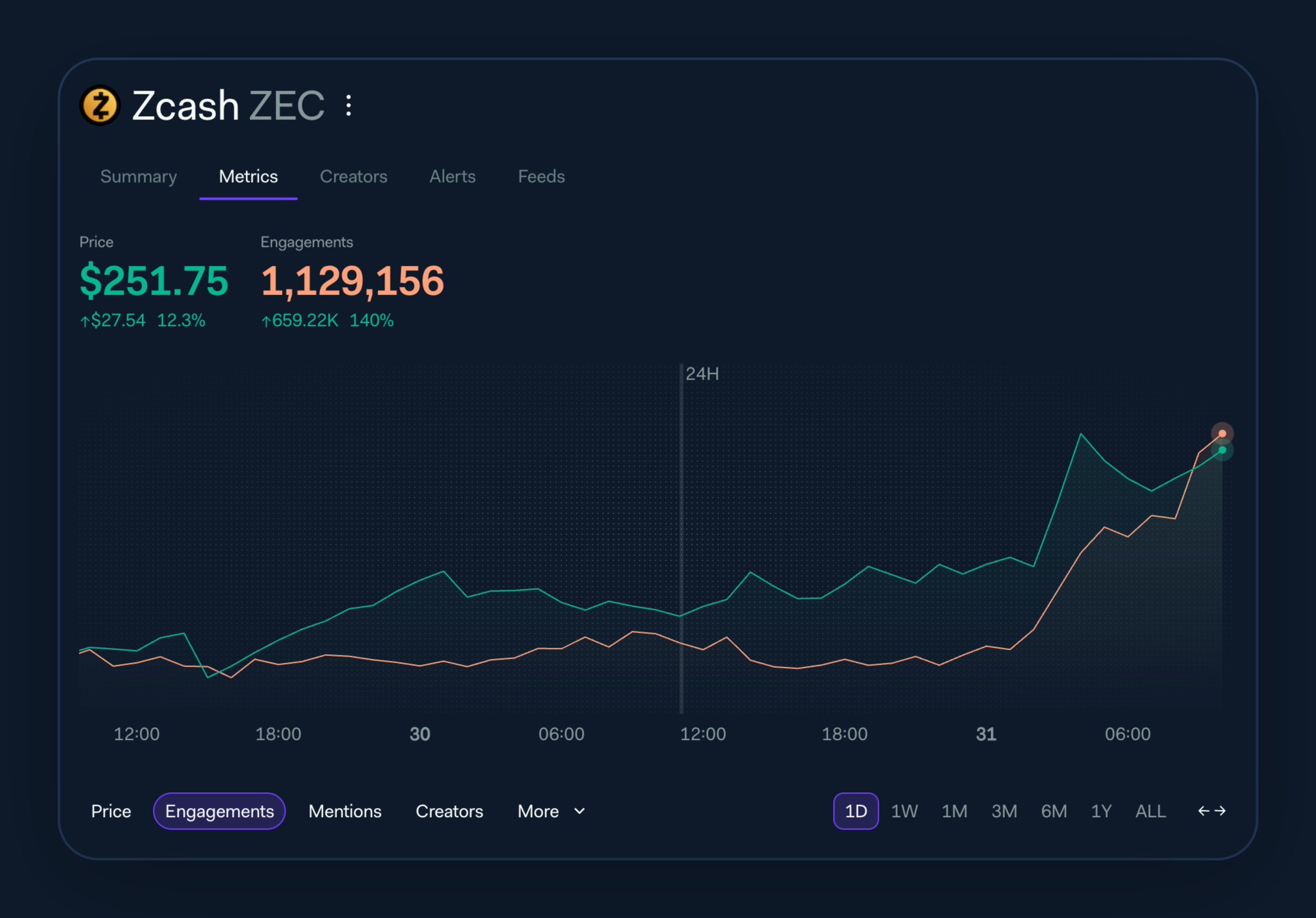The width and height of the screenshot is (1316, 918).
Task: Open the Feeds tab
Action: 541,177
